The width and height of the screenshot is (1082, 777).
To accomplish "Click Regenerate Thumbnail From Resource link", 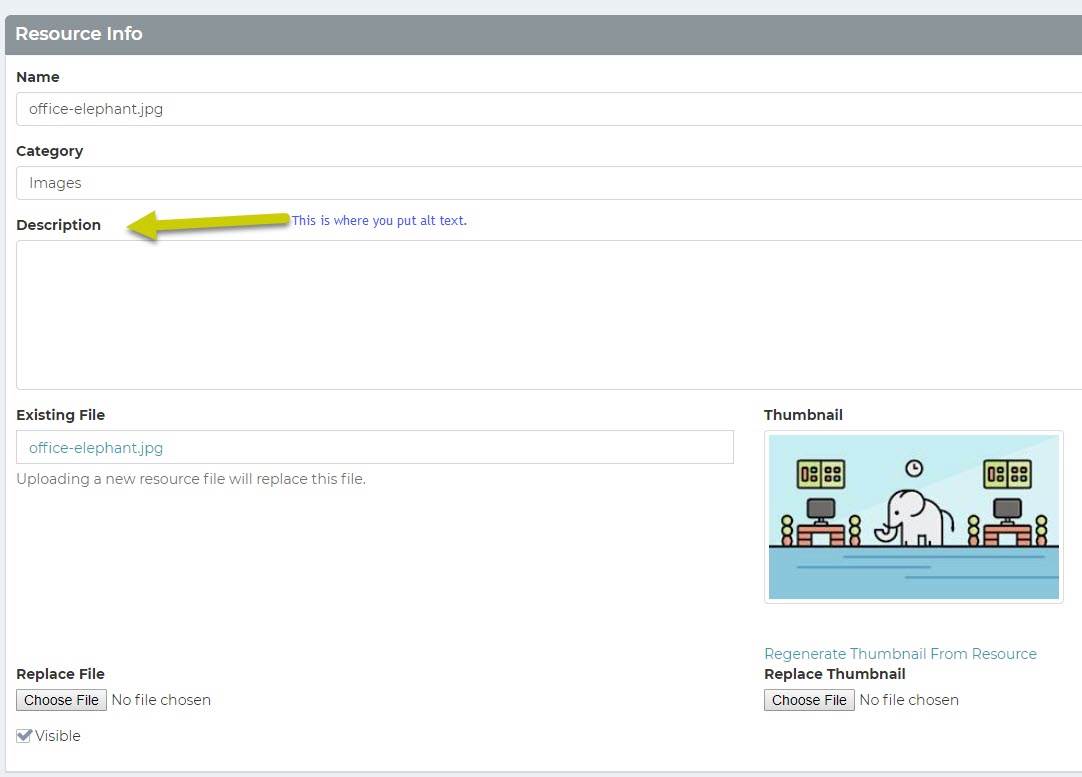I will [x=900, y=653].
